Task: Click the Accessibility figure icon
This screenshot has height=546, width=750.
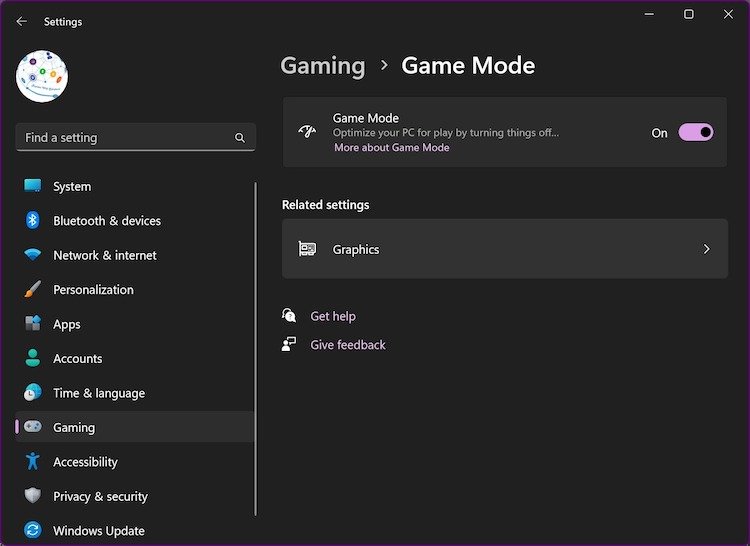Action: click(x=33, y=461)
